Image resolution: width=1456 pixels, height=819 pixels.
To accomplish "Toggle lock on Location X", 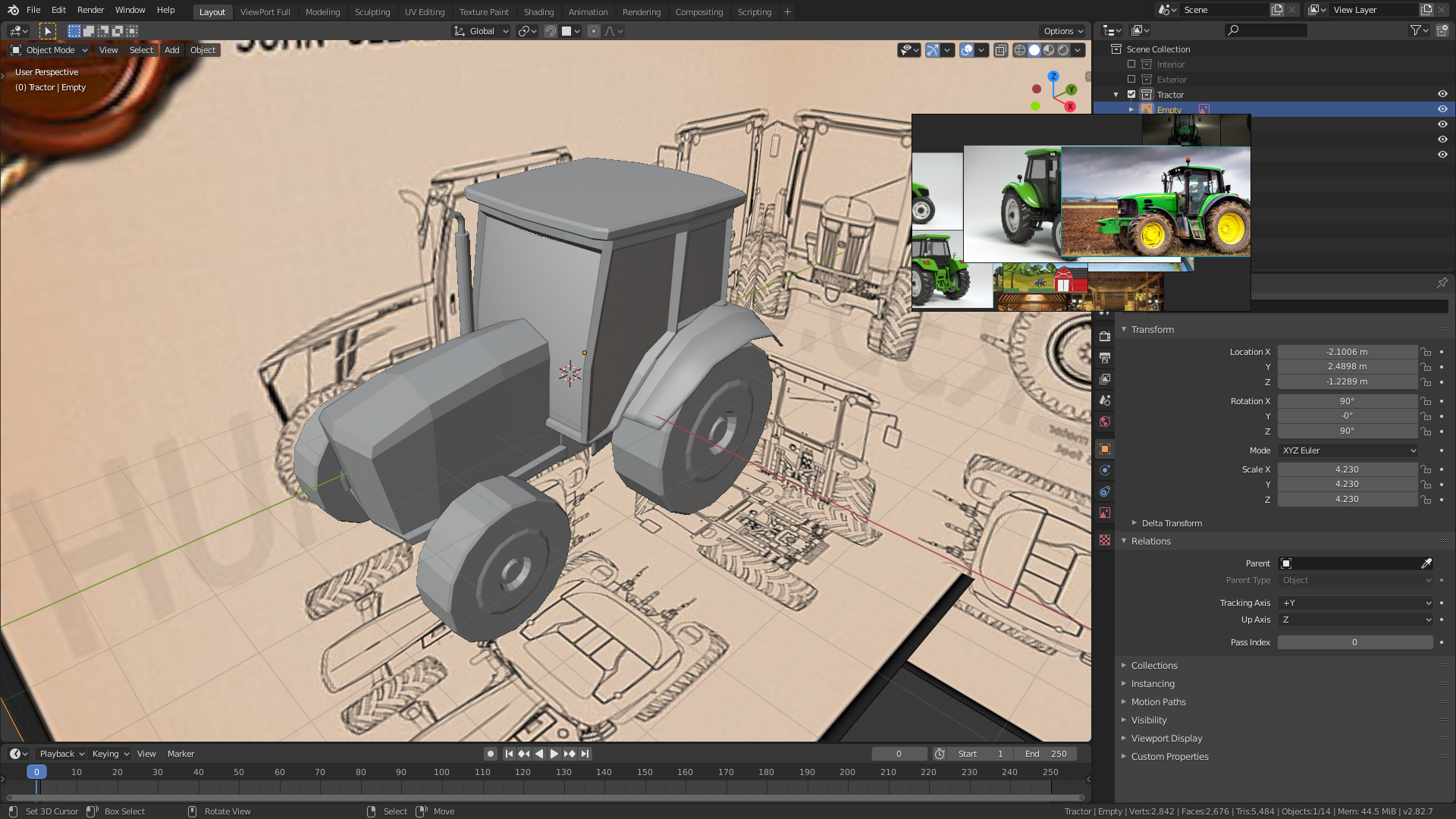I will [x=1426, y=352].
